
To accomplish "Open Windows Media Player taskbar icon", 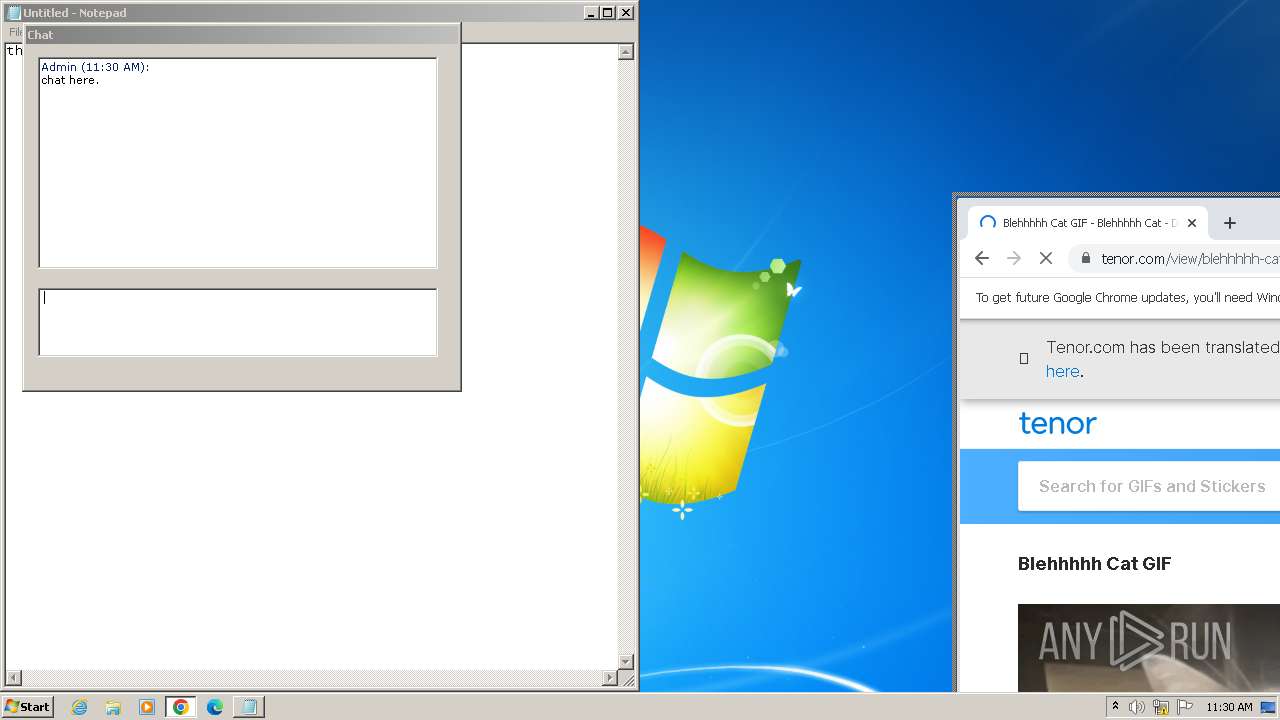I will (147, 707).
